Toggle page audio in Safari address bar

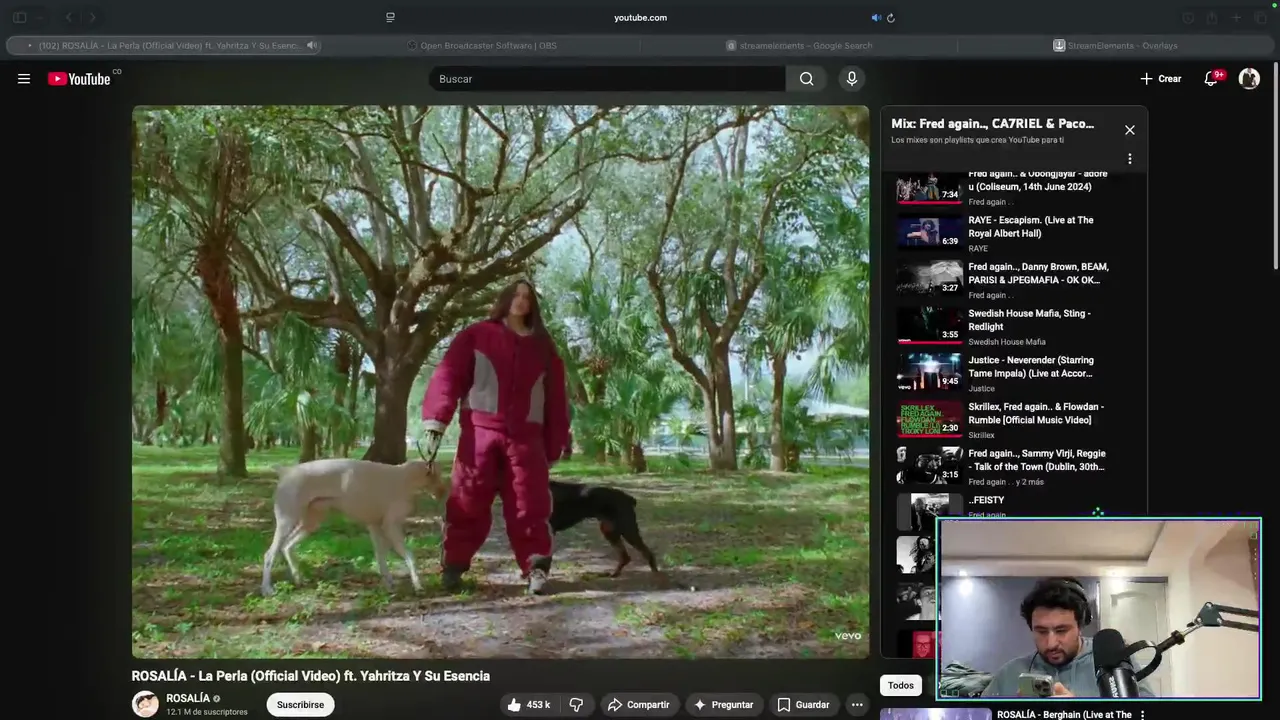[x=876, y=17]
